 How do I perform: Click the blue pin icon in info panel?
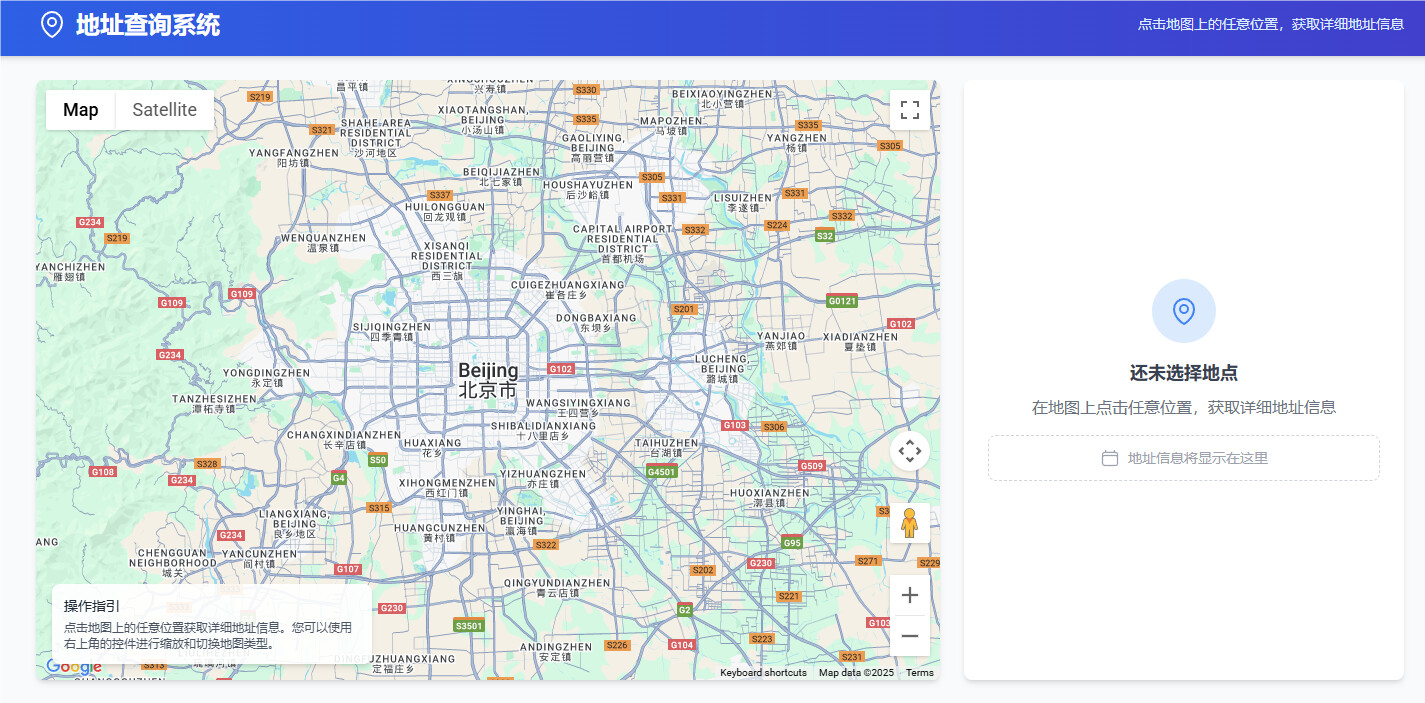click(1184, 311)
